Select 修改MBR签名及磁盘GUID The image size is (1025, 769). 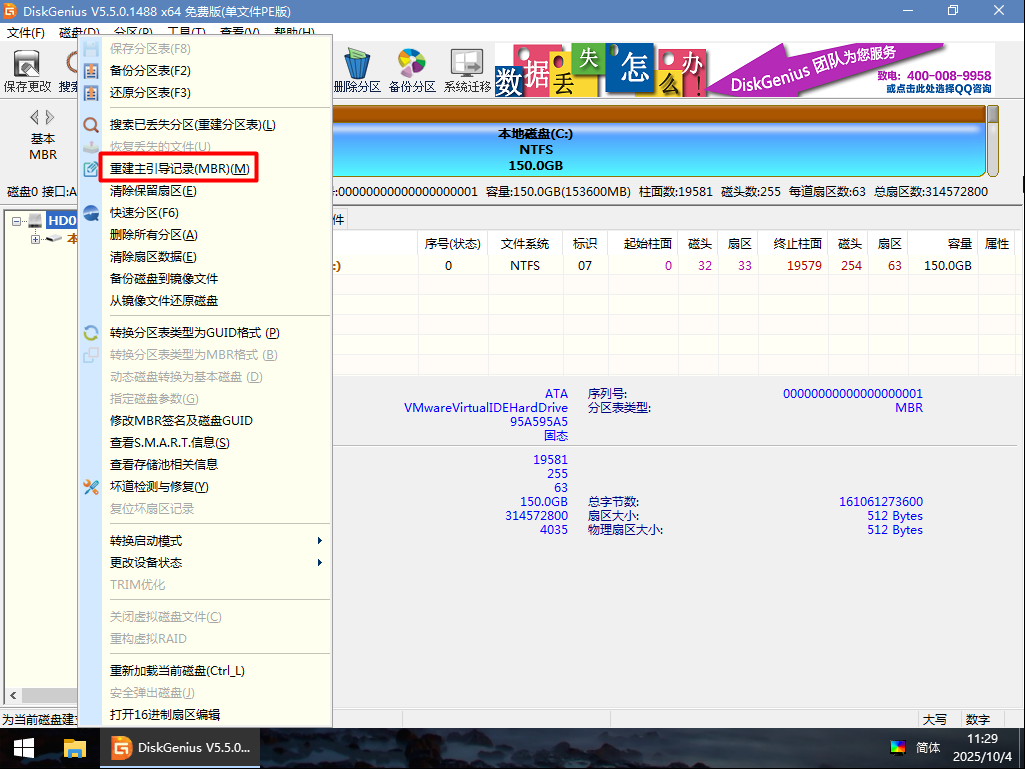pyautogui.click(x=181, y=420)
